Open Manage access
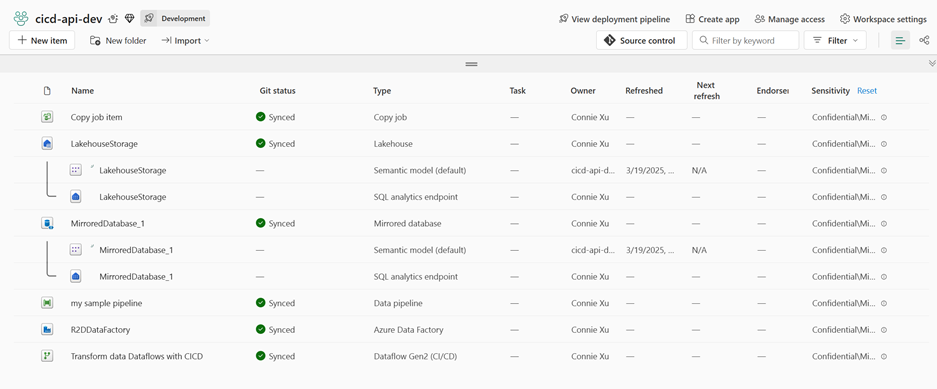 pos(789,19)
